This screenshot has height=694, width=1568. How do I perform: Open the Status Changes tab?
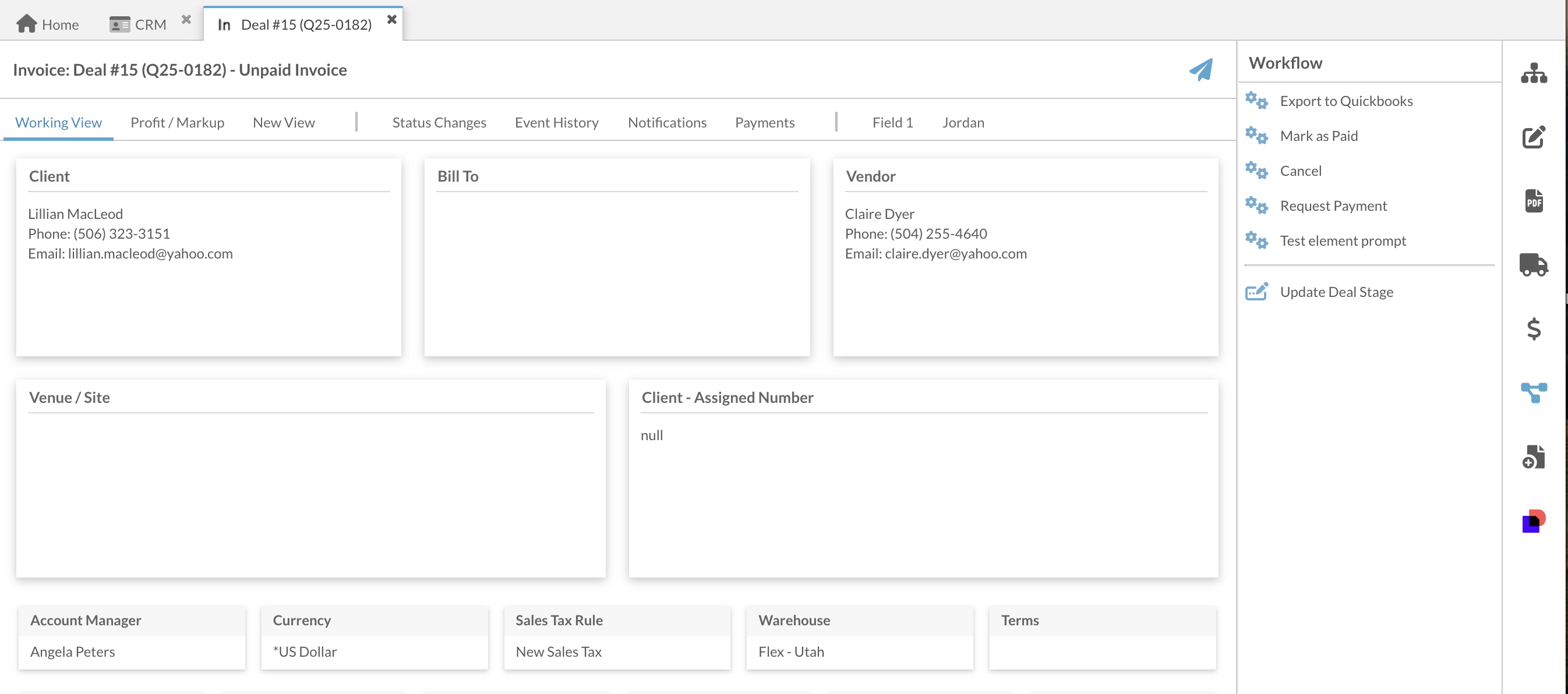click(x=439, y=123)
